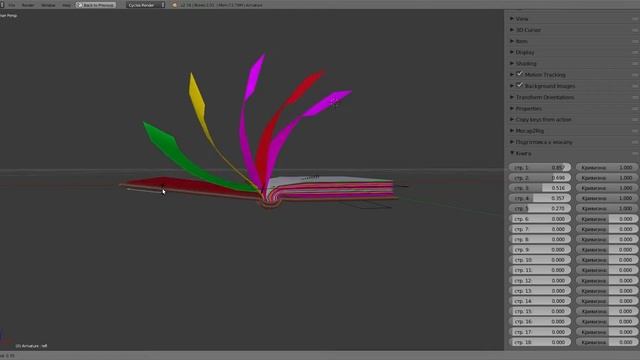Click the Back to Previous button
This screenshot has width=640, height=360.
point(96,5)
